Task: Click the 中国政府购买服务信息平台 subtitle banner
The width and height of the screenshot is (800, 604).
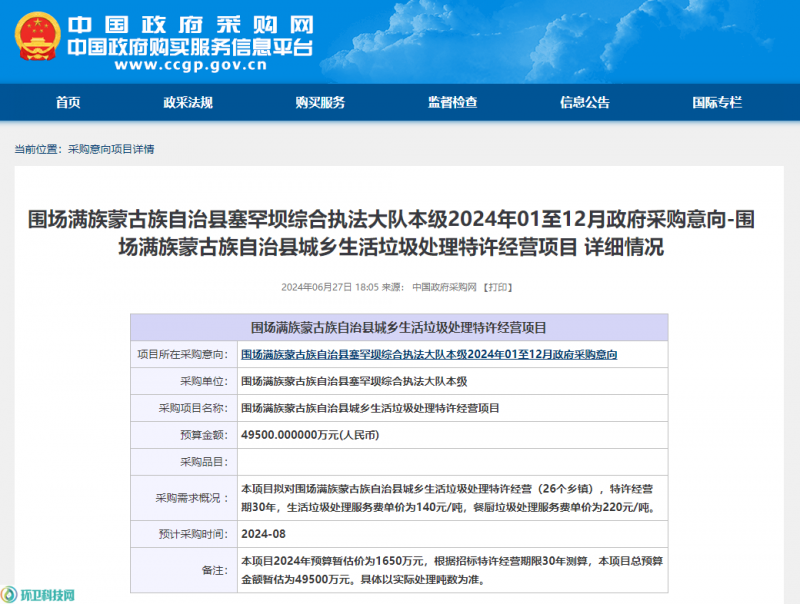Action: pyautogui.click(x=190, y=46)
